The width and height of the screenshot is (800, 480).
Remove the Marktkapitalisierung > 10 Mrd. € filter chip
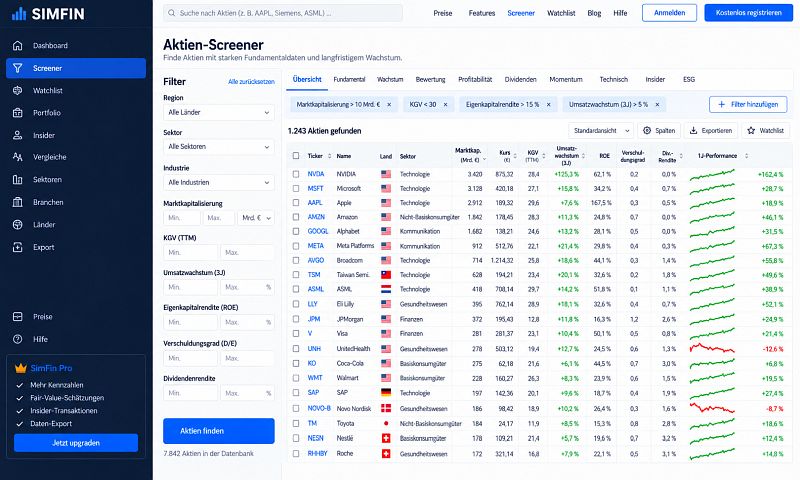click(x=389, y=105)
